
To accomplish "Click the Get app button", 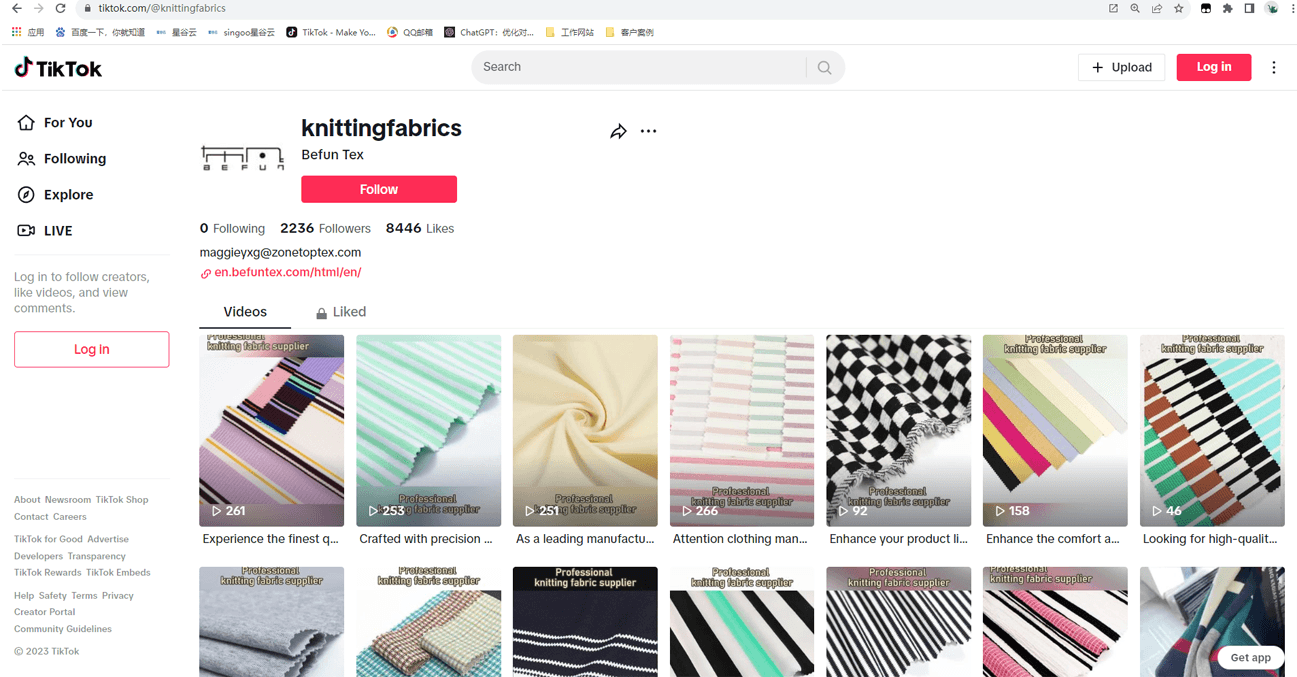I will tap(1250, 657).
